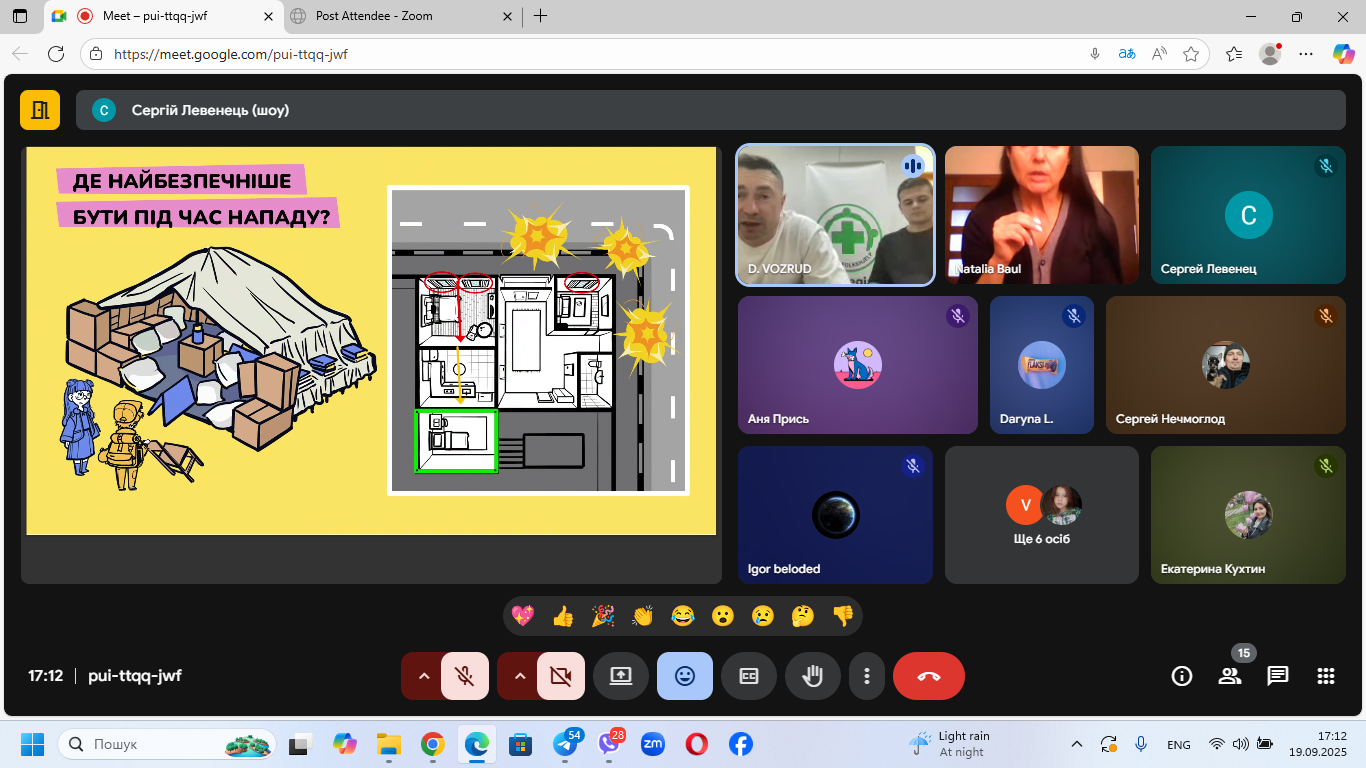Open chat with everyone
This screenshot has height=768, width=1366.
click(1278, 676)
